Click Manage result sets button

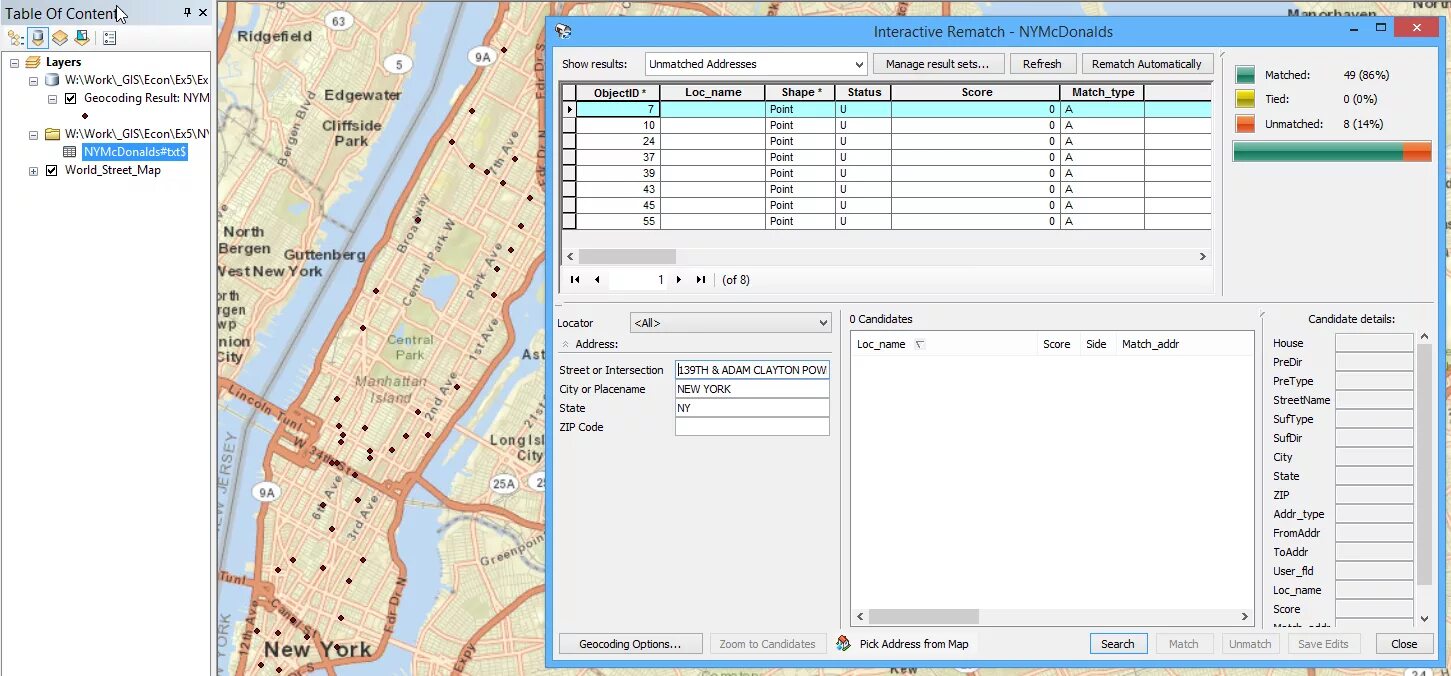(x=937, y=64)
